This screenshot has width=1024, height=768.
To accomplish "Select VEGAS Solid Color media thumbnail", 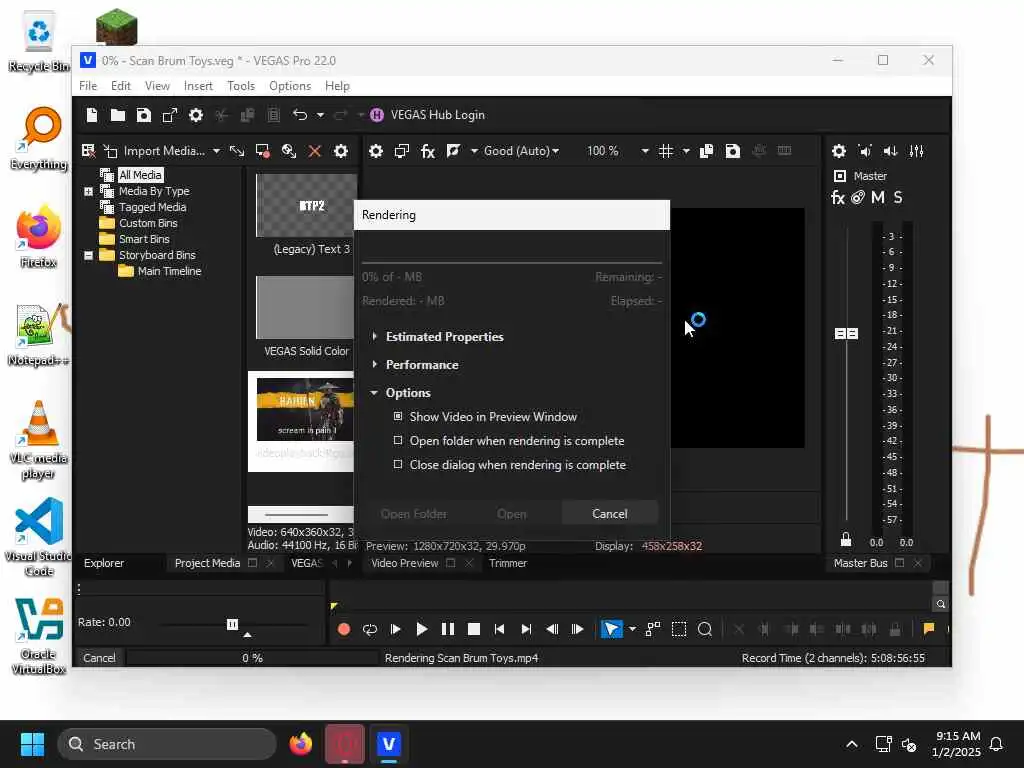I will click(306, 307).
